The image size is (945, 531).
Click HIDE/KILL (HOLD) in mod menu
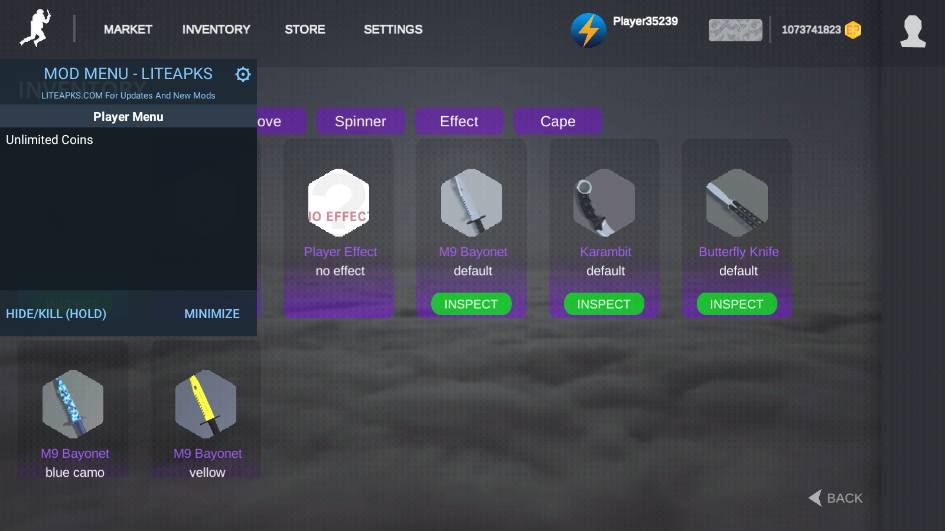pyautogui.click(x=56, y=313)
